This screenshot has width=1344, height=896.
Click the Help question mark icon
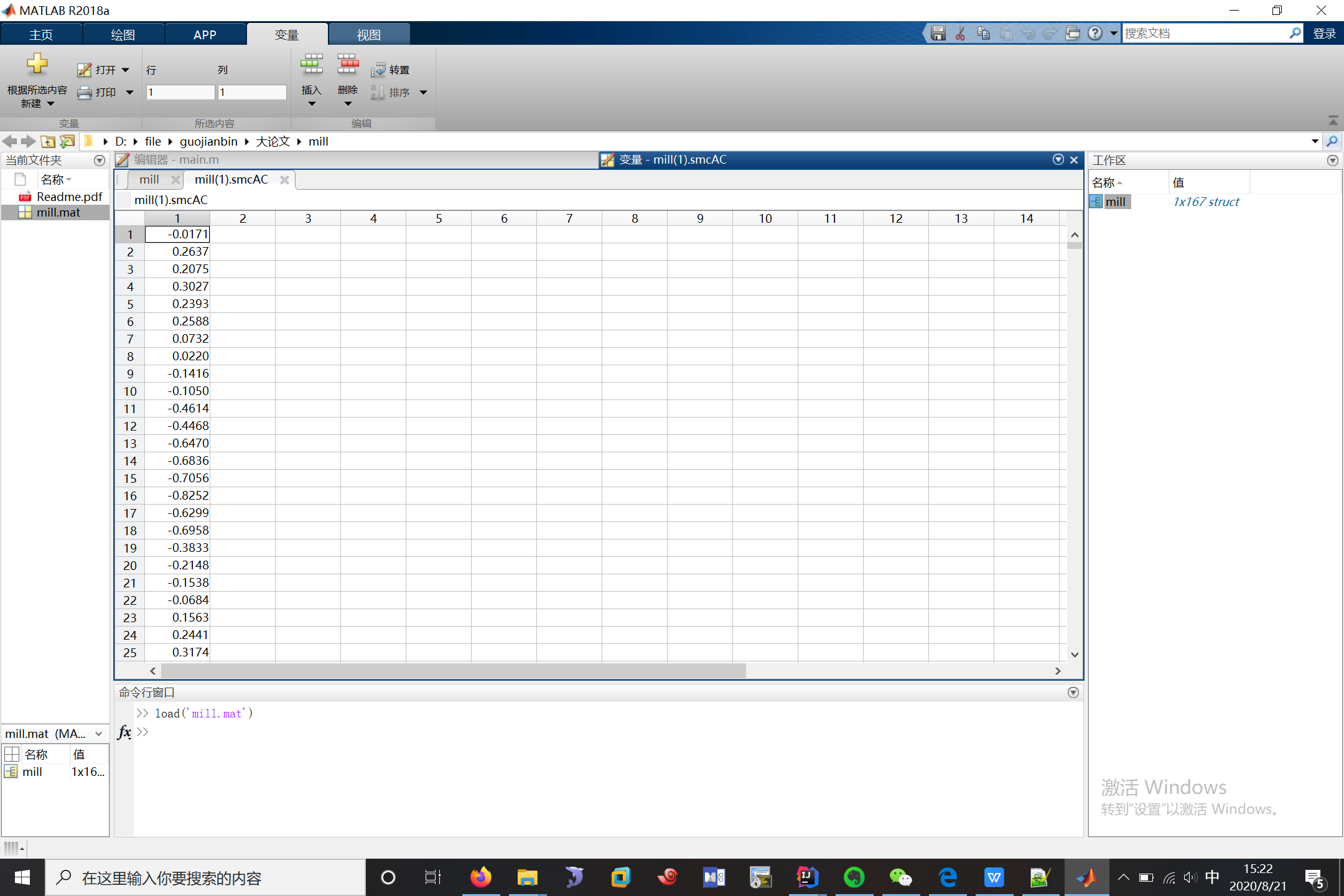[1095, 34]
